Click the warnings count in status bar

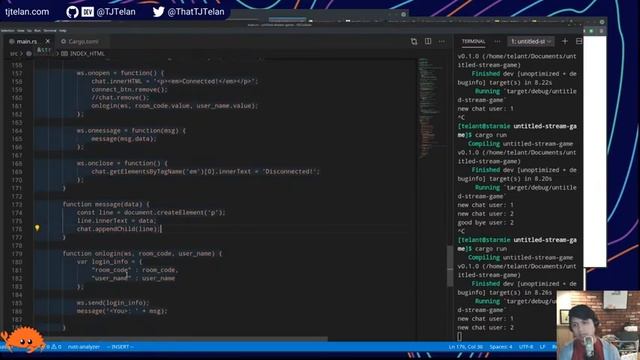click(x=56, y=347)
